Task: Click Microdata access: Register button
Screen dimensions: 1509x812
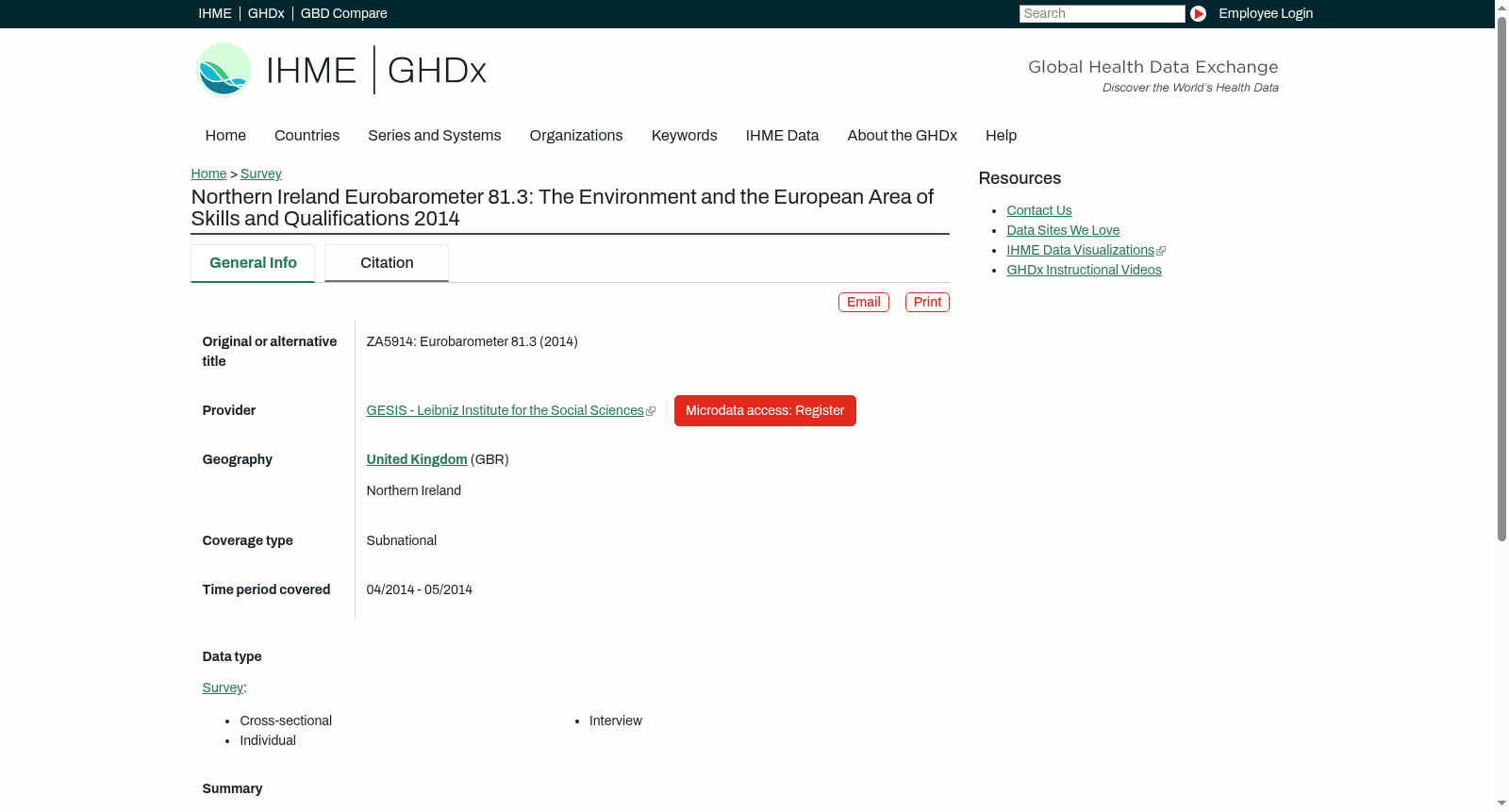Action: tap(765, 410)
